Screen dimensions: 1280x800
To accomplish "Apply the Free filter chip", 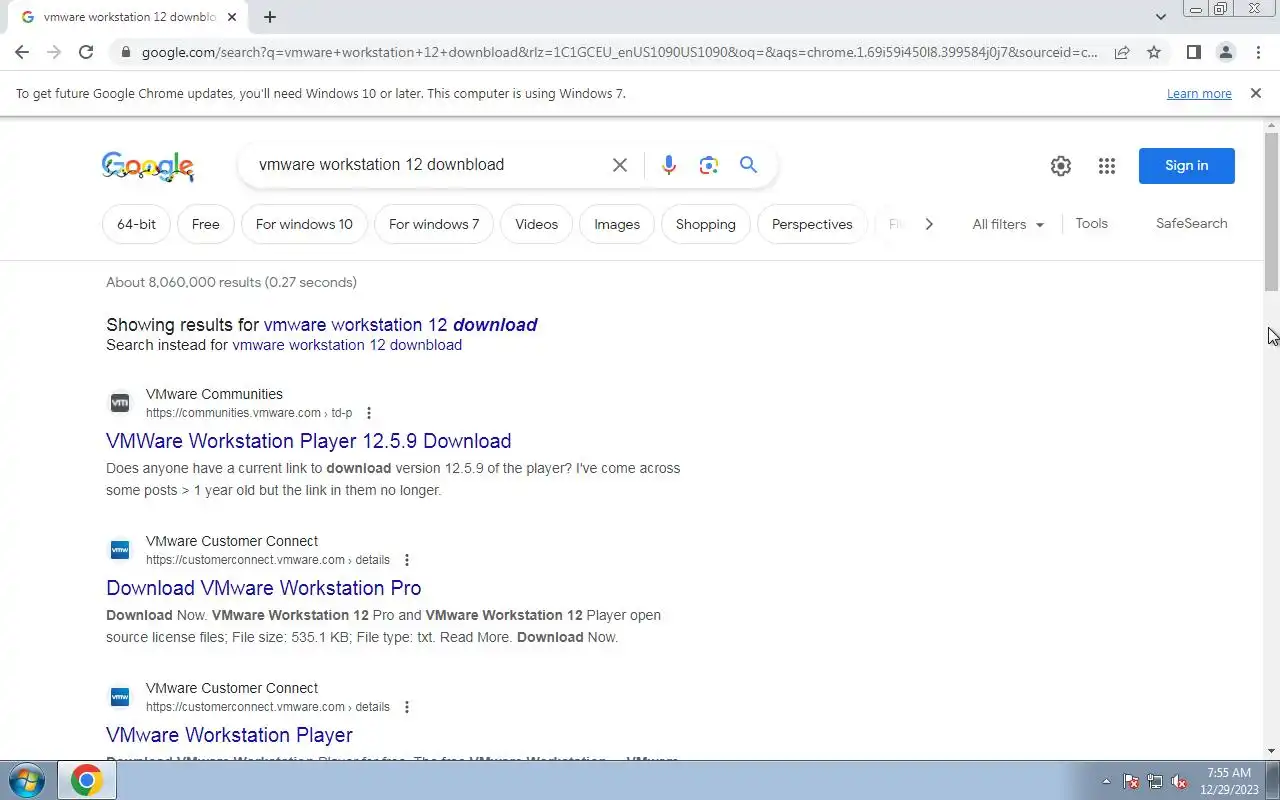I will (205, 224).
